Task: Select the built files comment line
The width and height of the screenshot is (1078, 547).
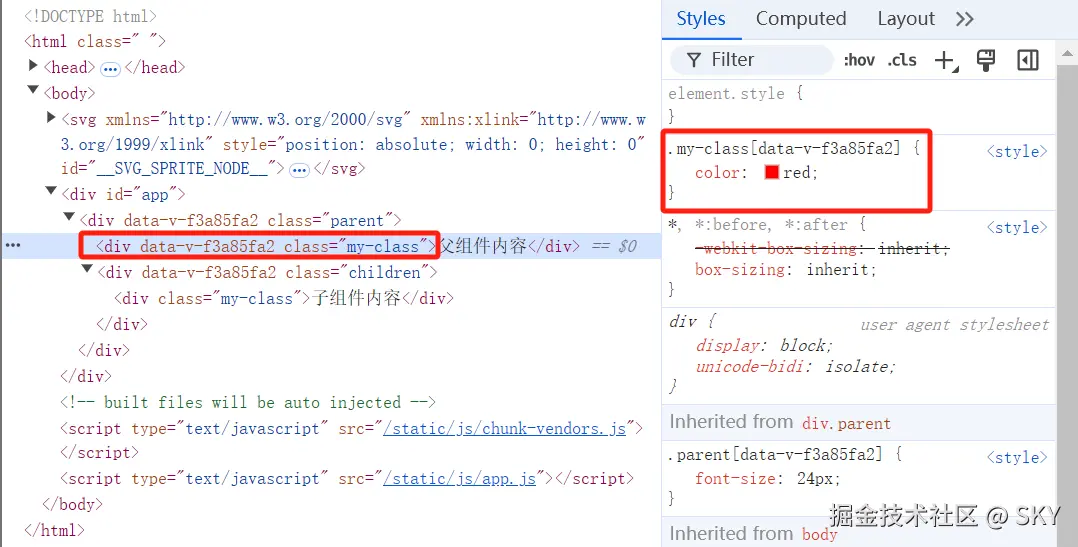Action: [x=248, y=402]
